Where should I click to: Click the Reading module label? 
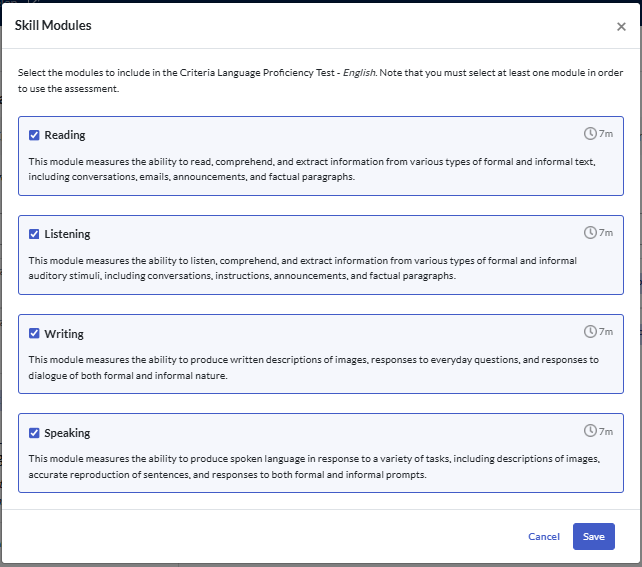(x=65, y=135)
